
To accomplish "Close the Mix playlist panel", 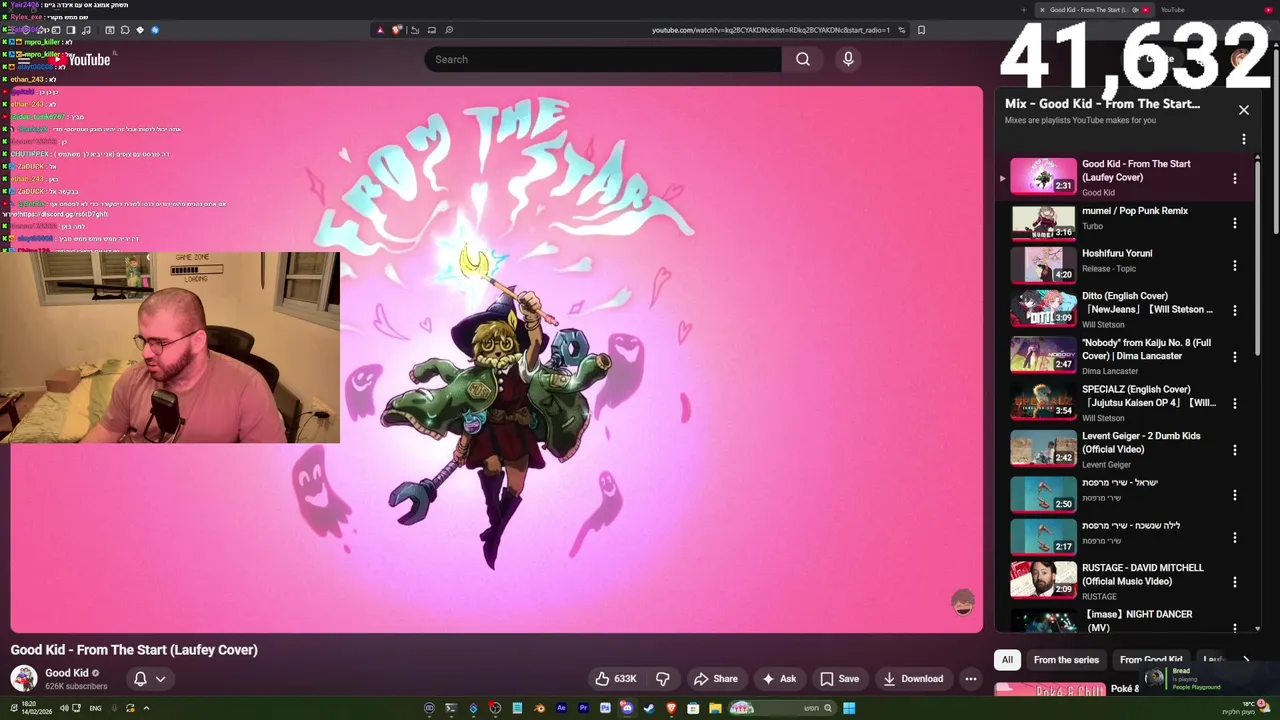I will (x=1244, y=110).
